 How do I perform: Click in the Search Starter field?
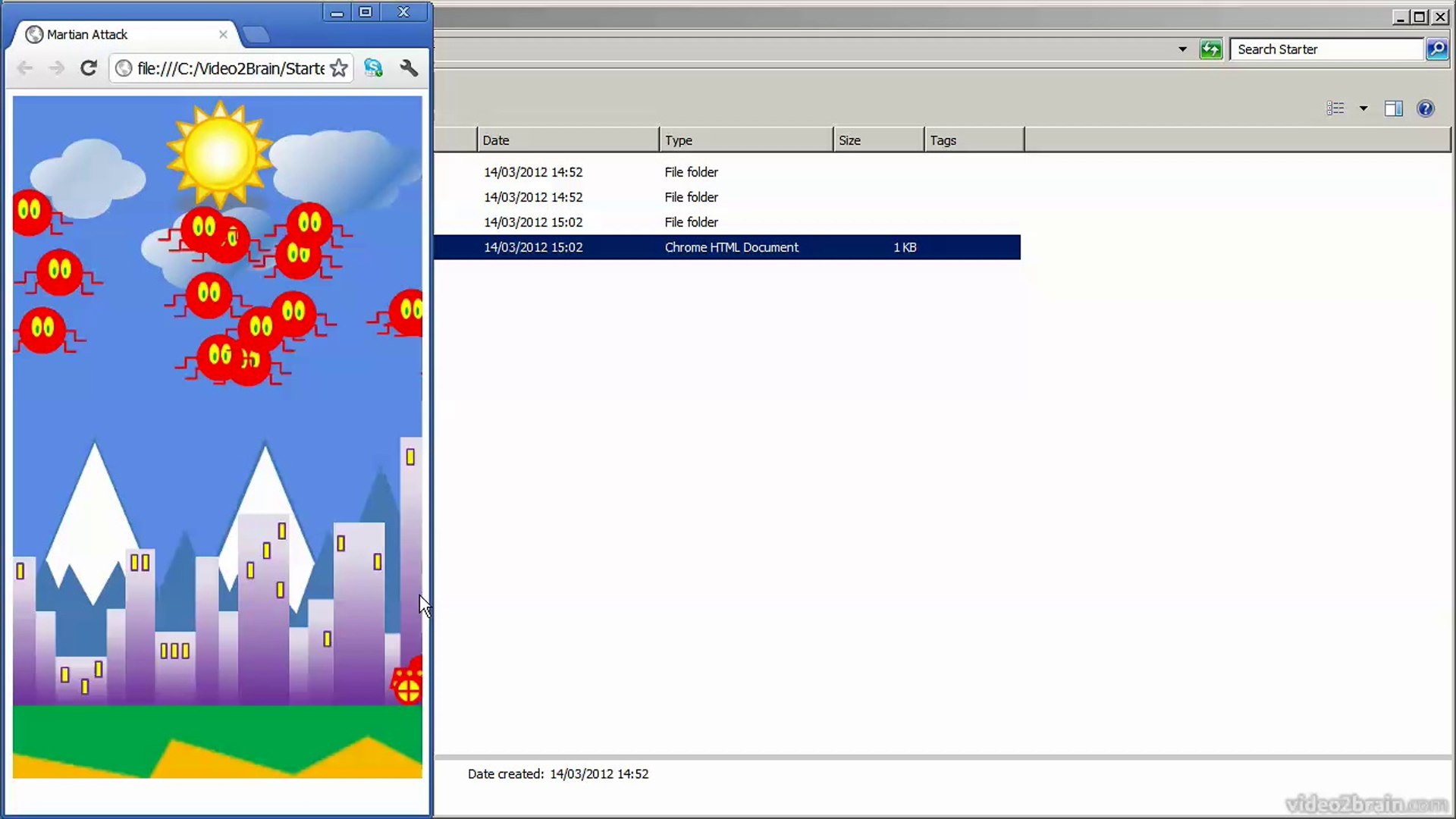coord(1326,49)
